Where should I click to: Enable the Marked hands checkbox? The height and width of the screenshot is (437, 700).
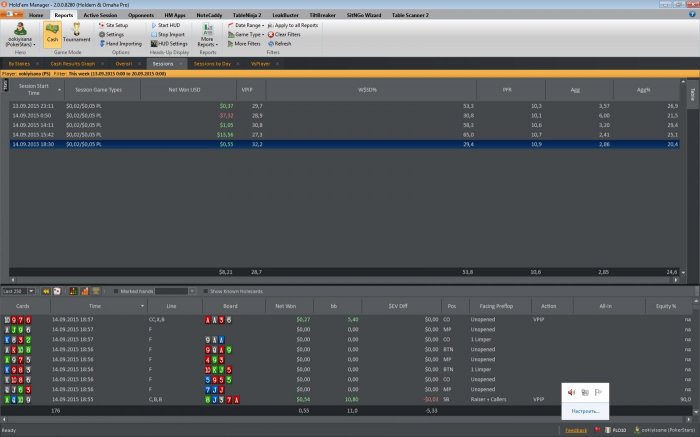click(116, 291)
